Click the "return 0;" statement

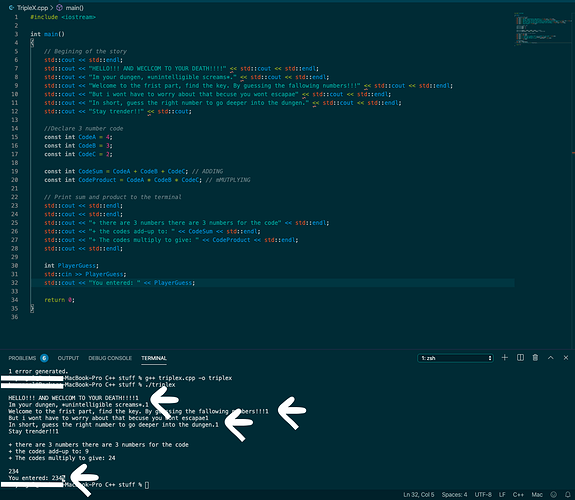59,300
